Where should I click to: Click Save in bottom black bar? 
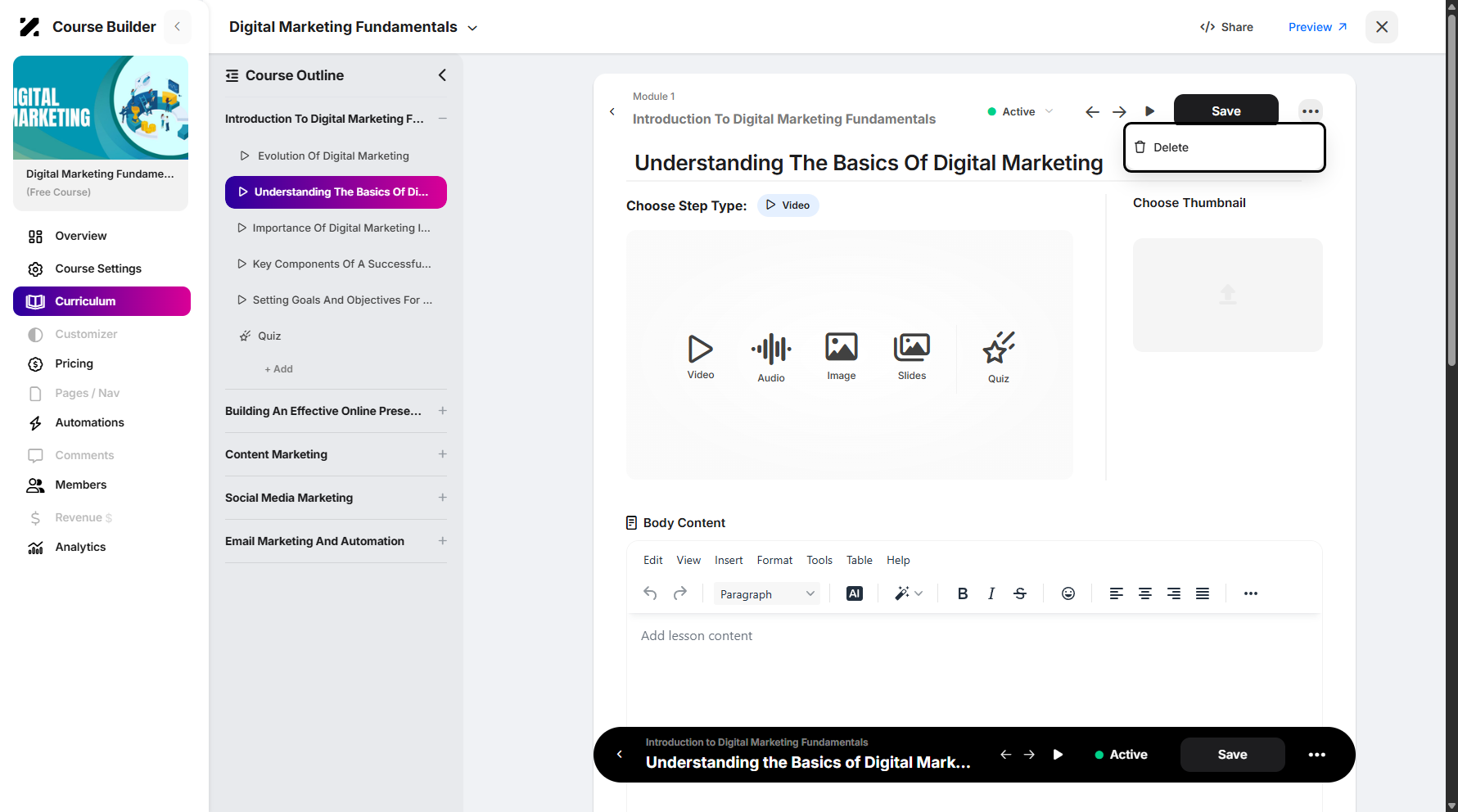coord(1233,755)
